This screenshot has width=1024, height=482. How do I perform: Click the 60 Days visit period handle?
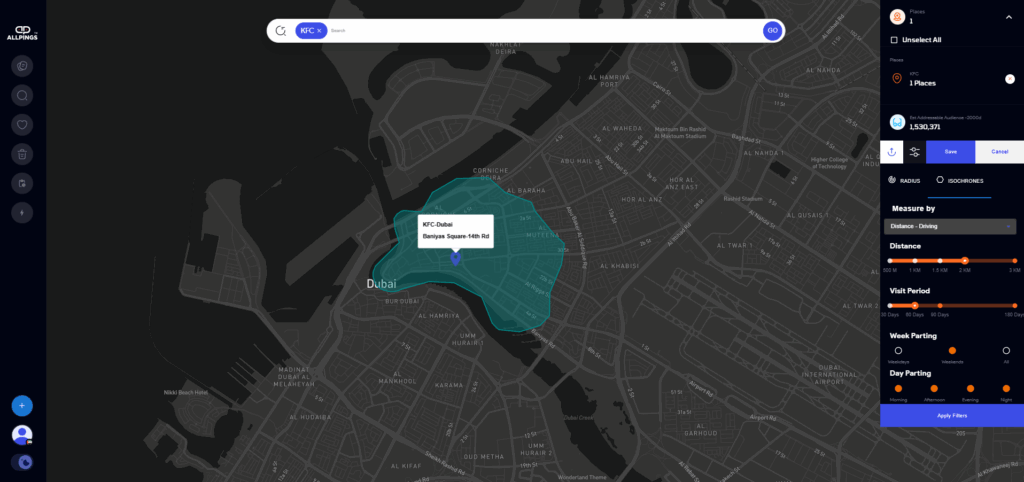[x=914, y=305]
